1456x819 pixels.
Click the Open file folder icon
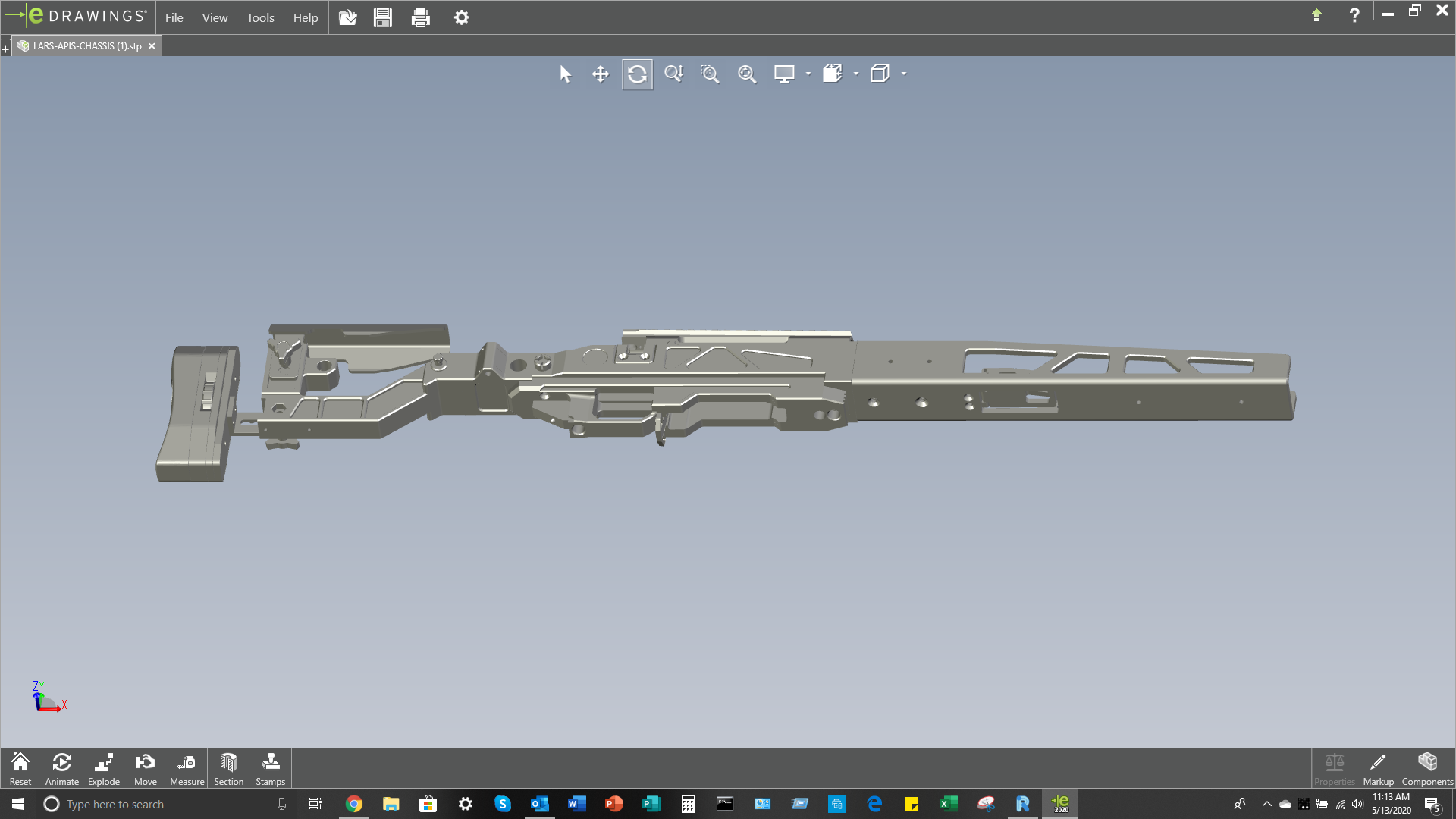347,17
